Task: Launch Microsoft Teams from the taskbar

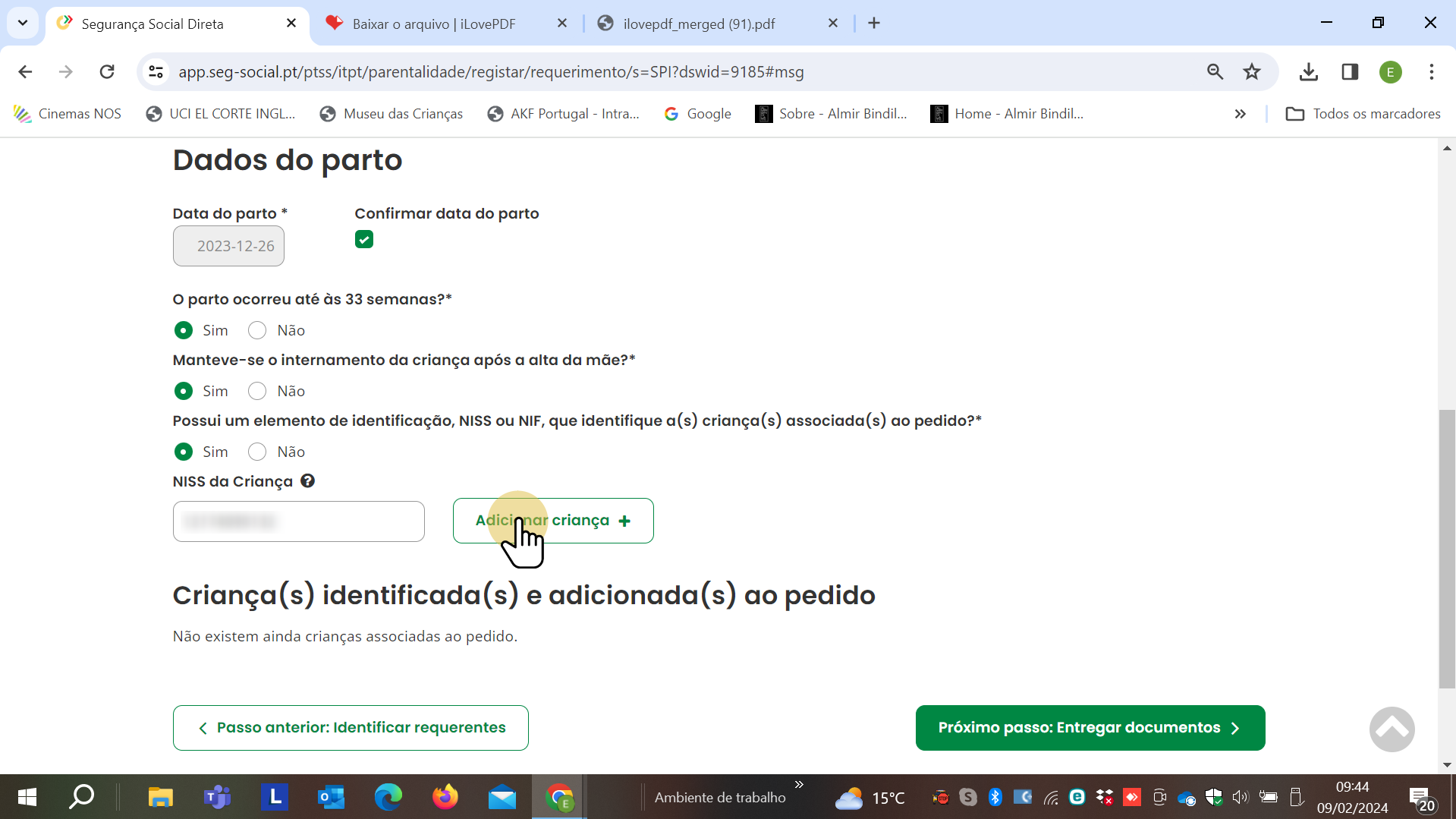Action: (x=217, y=797)
